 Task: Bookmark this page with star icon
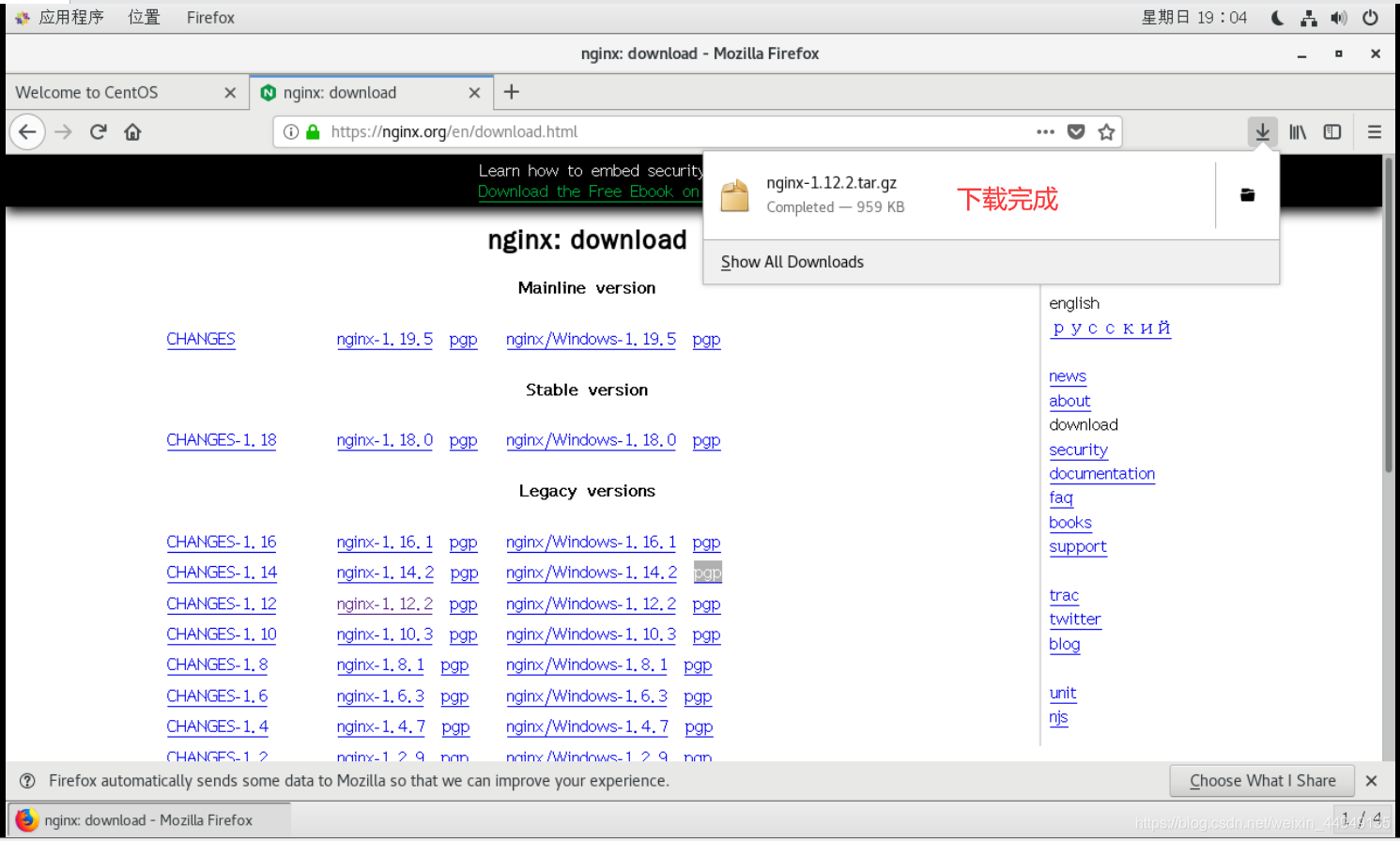[x=1106, y=131]
